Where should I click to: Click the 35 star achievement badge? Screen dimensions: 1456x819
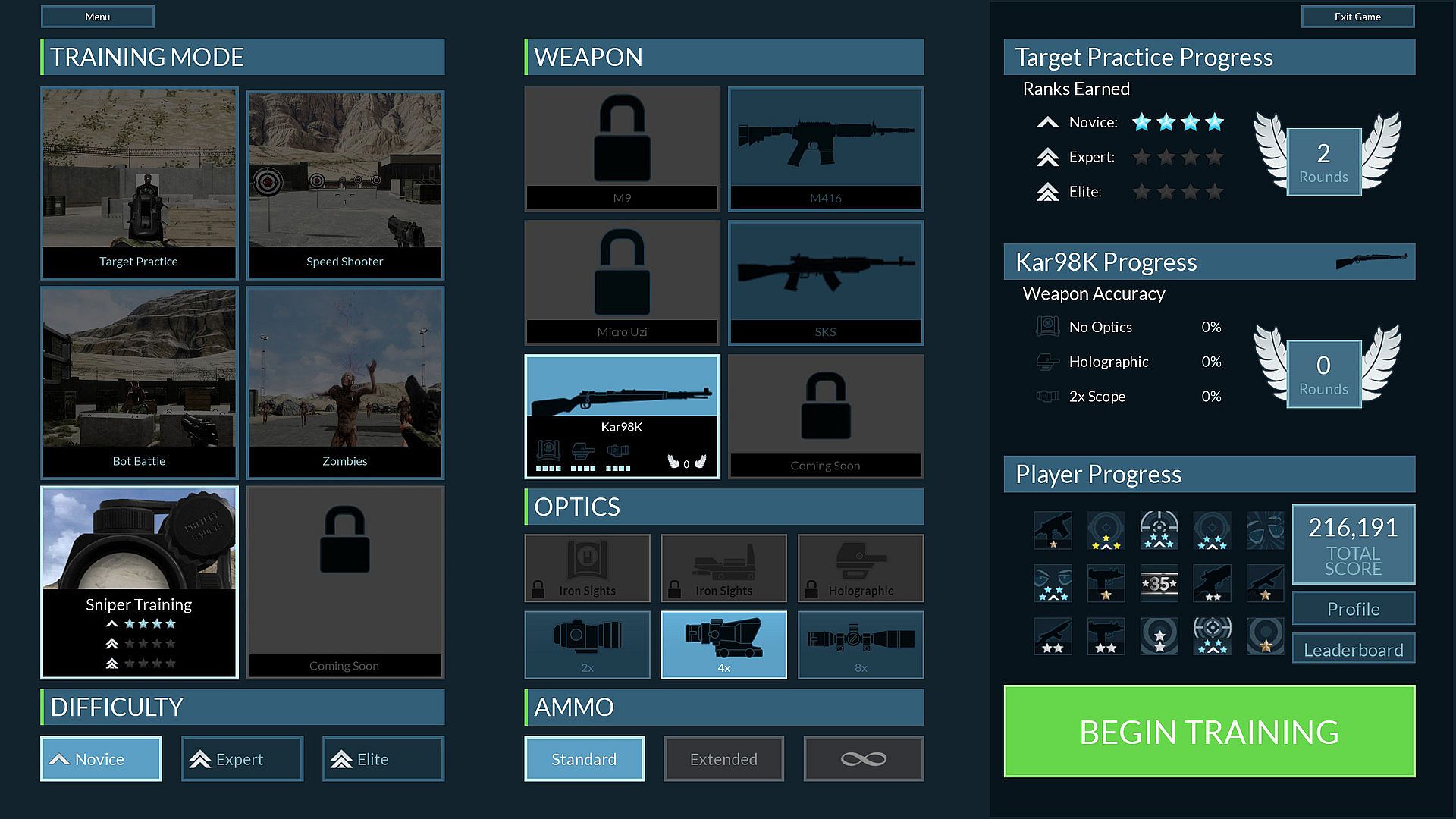1159,583
